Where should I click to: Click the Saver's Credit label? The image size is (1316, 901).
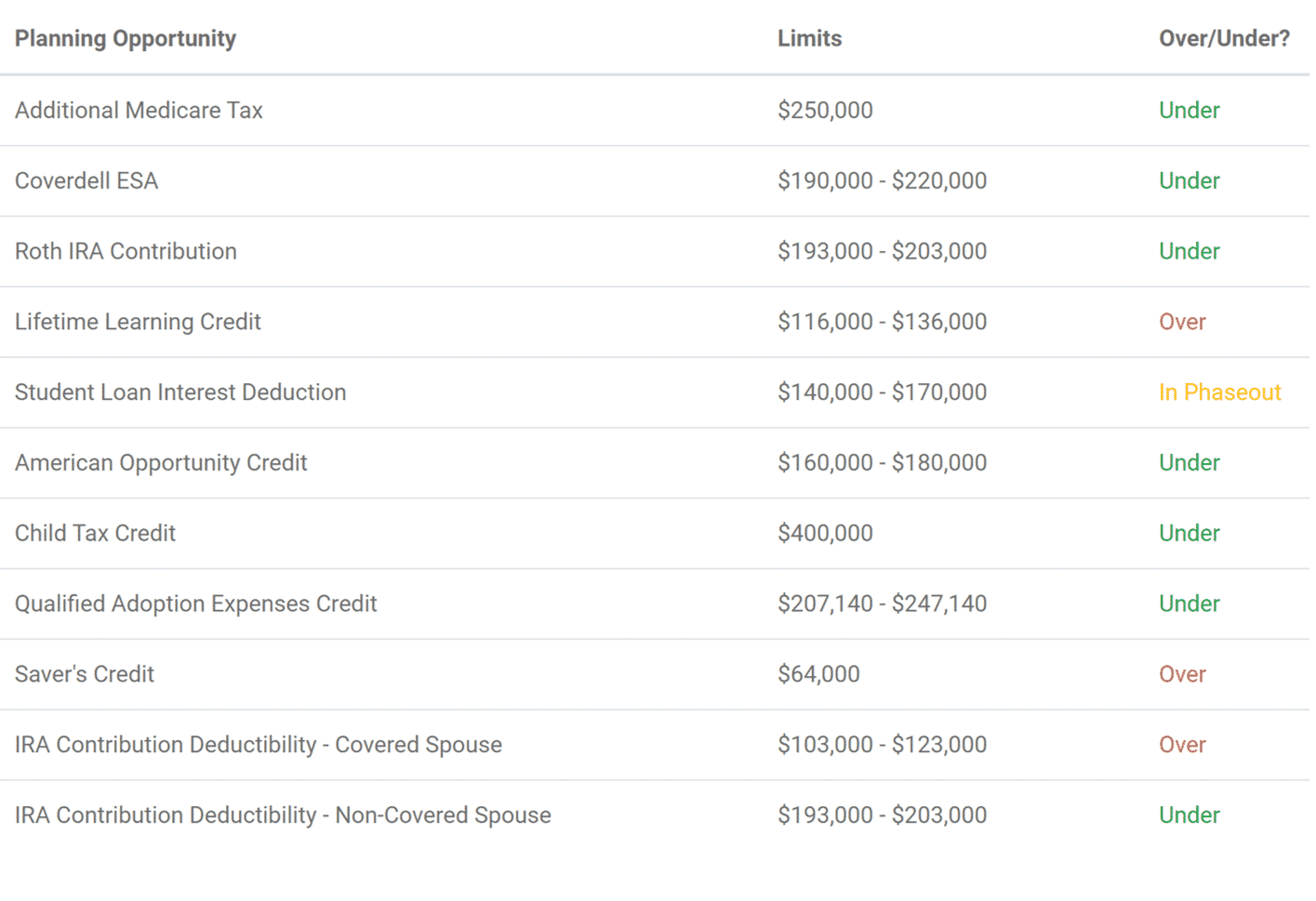[85, 674]
